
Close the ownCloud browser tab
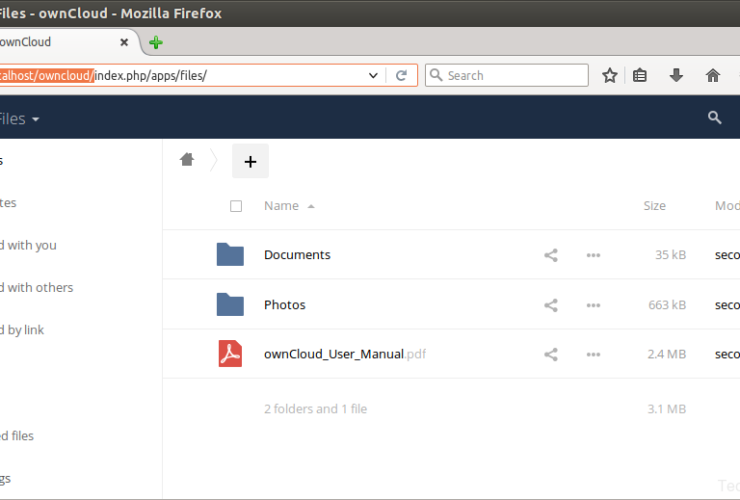pos(125,43)
